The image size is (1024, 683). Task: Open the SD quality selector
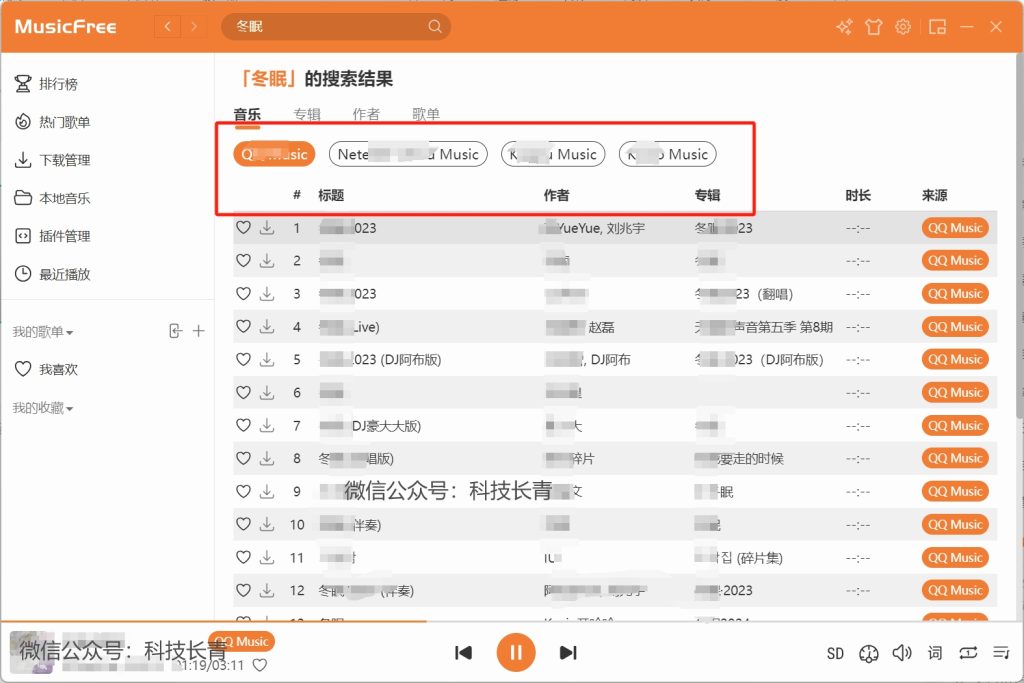[x=835, y=654]
